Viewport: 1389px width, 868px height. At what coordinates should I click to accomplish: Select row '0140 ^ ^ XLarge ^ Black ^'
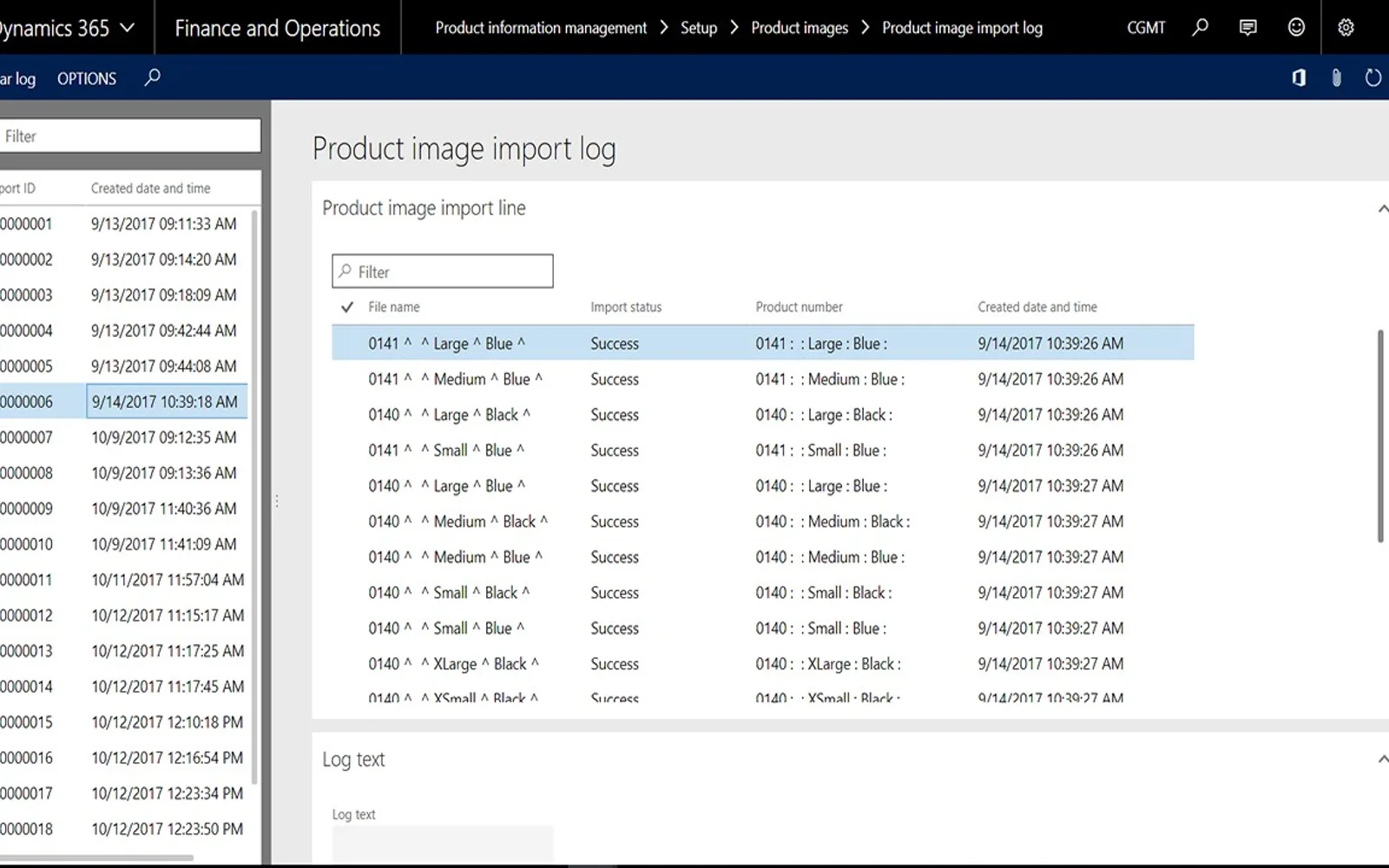click(763, 664)
